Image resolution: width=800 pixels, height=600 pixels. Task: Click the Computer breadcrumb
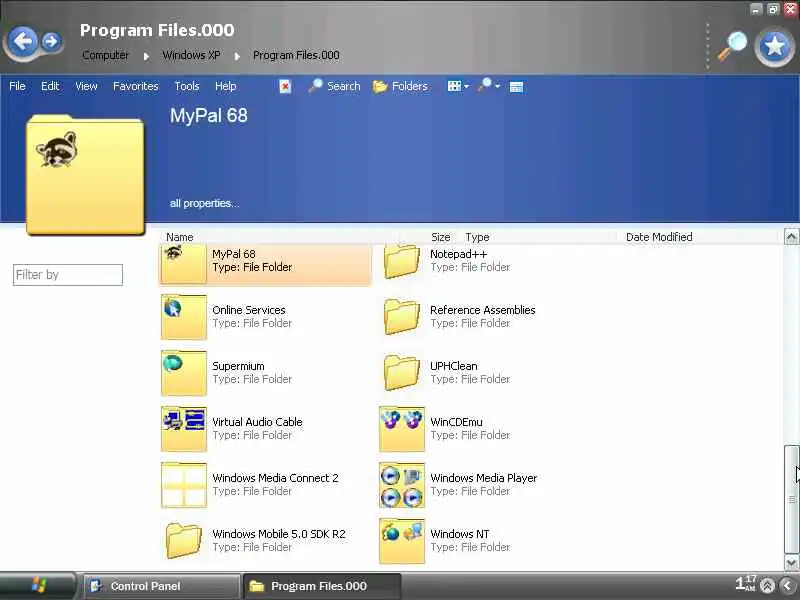(x=106, y=55)
